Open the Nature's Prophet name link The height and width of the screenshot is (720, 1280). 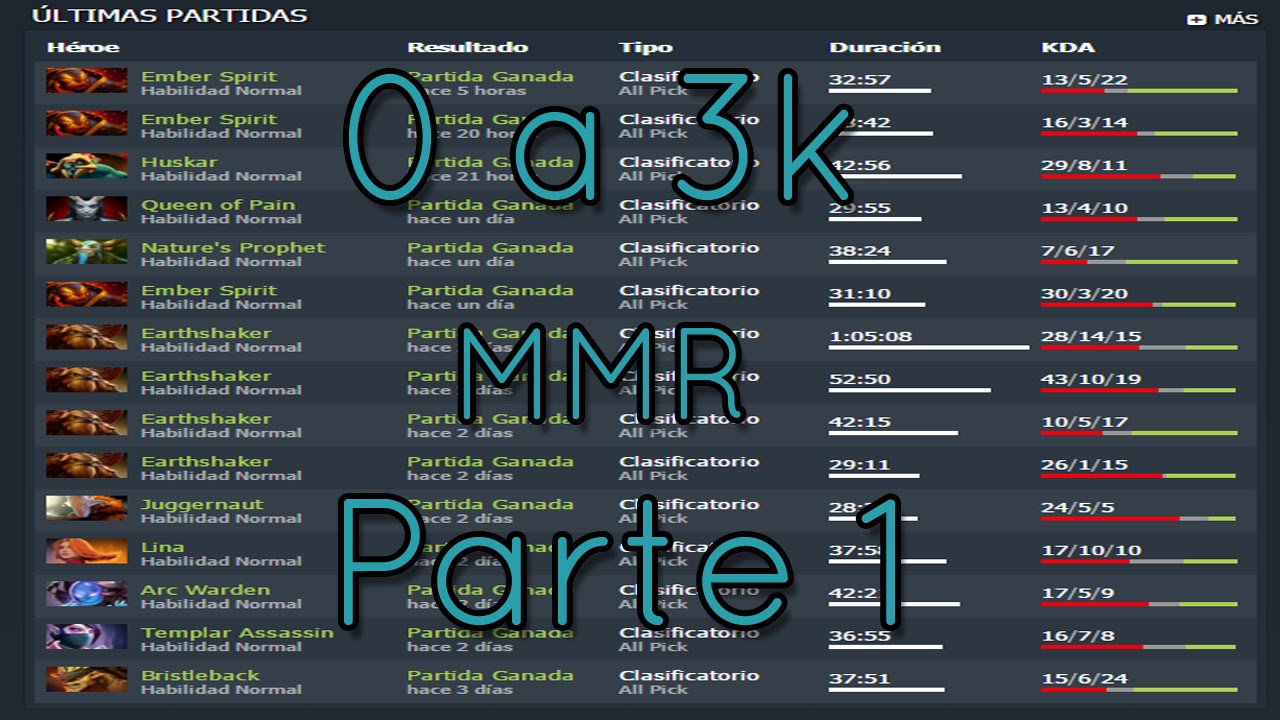(233, 248)
